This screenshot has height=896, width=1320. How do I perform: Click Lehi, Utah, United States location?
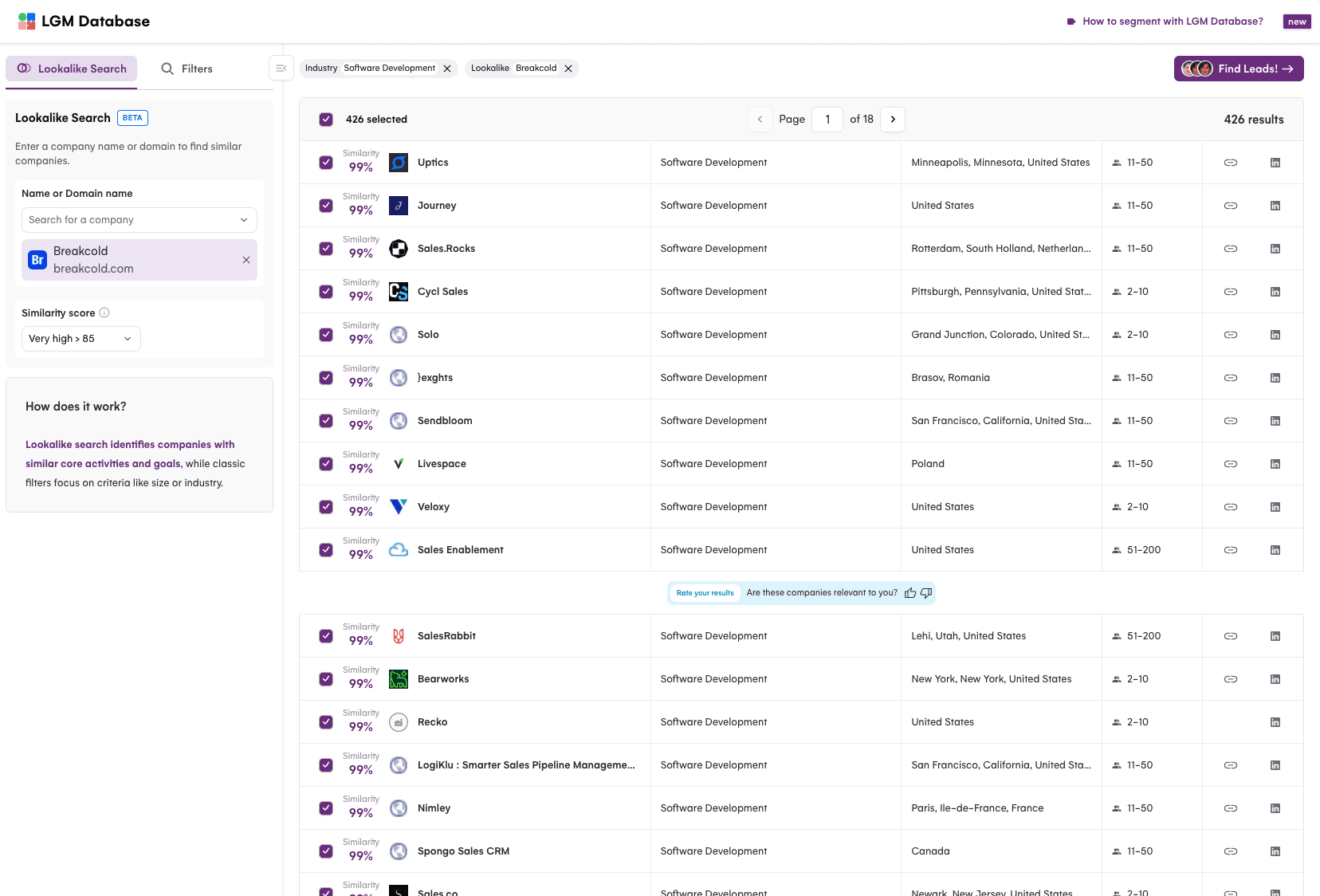click(x=968, y=636)
